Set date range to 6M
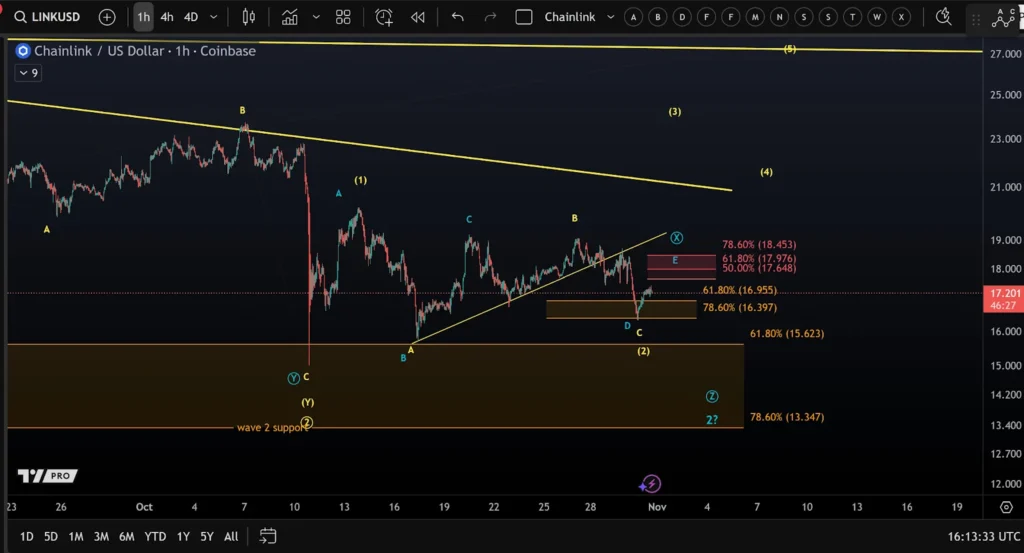Image resolution: width=1024 pixels, height=553 pixels. click(127, 536)
